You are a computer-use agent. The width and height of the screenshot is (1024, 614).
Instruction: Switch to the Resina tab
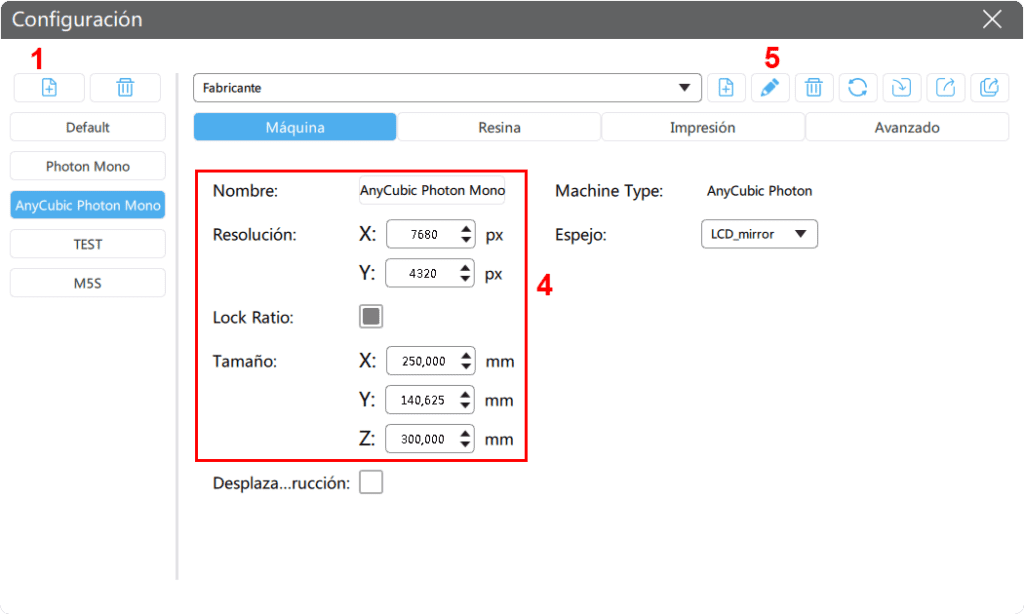[499, 127]
